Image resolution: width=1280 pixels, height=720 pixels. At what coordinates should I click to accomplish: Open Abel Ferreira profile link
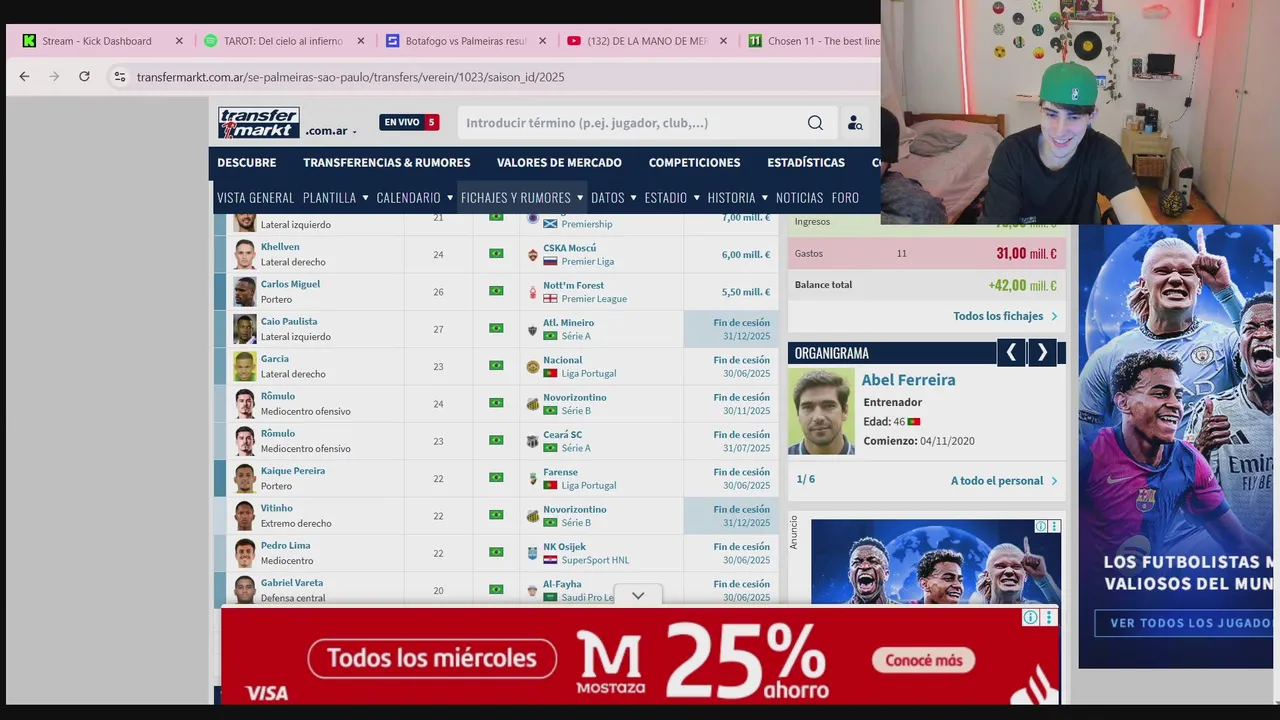point(908,380)
